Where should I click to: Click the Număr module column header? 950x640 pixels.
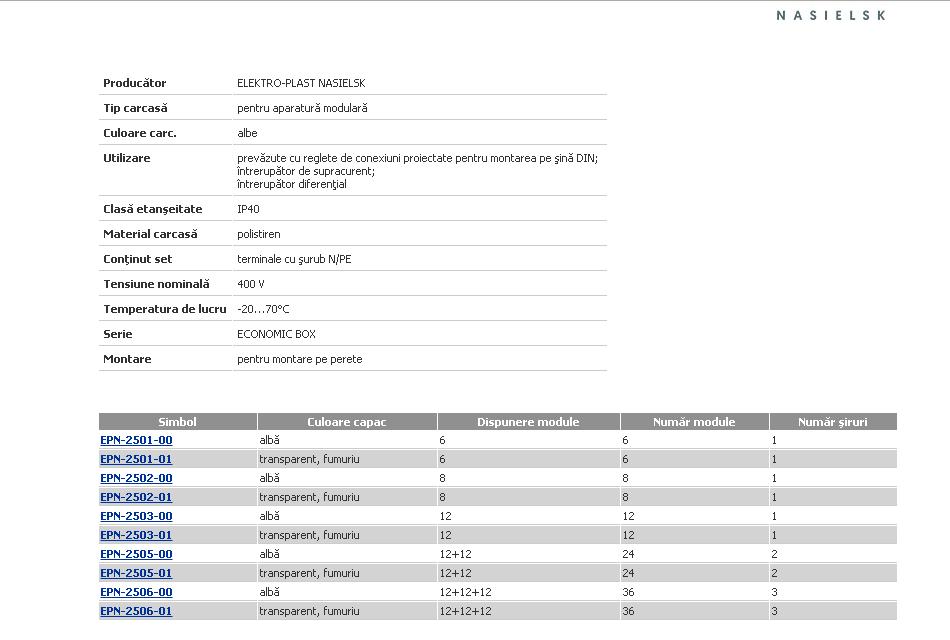(x=694, y=422)
